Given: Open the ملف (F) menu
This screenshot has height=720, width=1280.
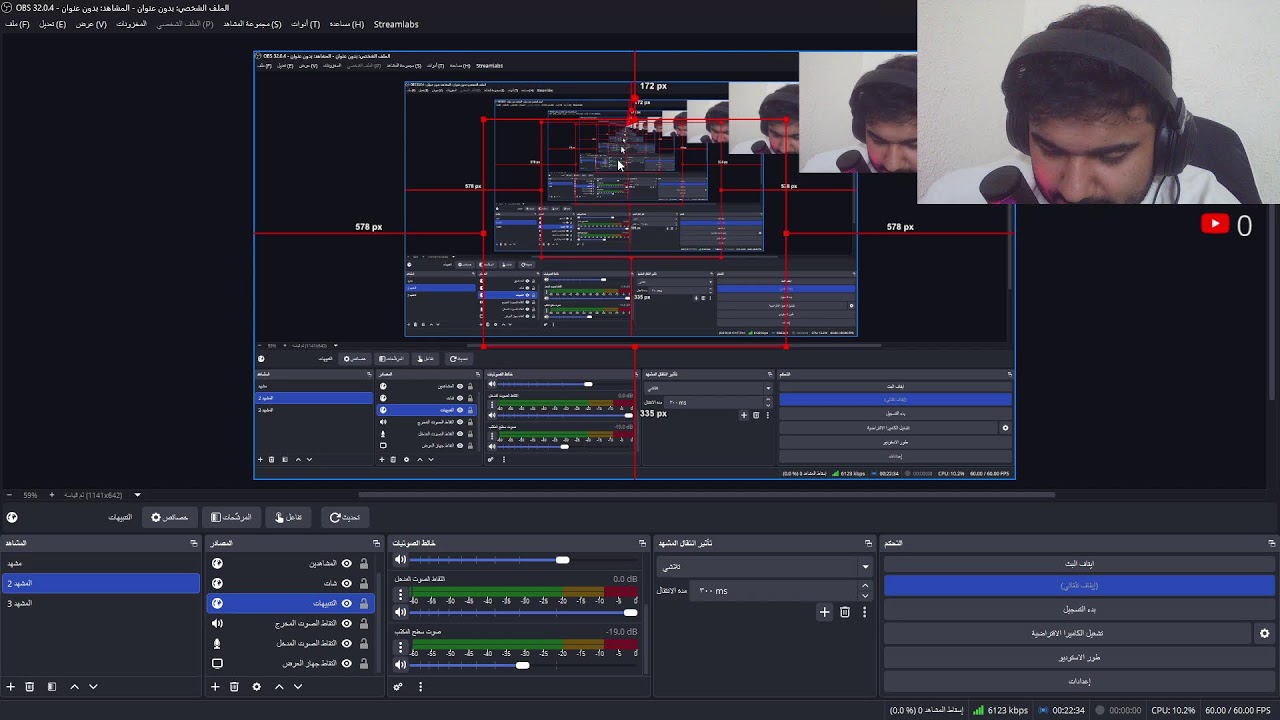Looking at the screenshot, I should (x=17, y=24).
